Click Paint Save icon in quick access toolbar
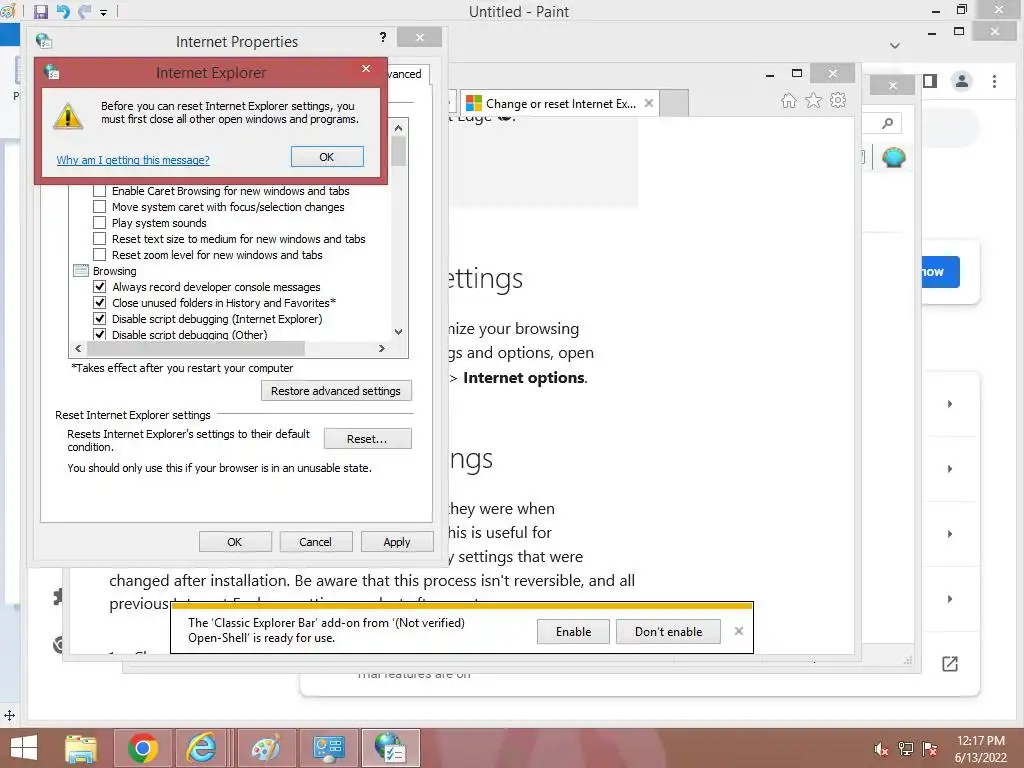This screenshot has height=768, width=1024. click(x=40, y=12)
